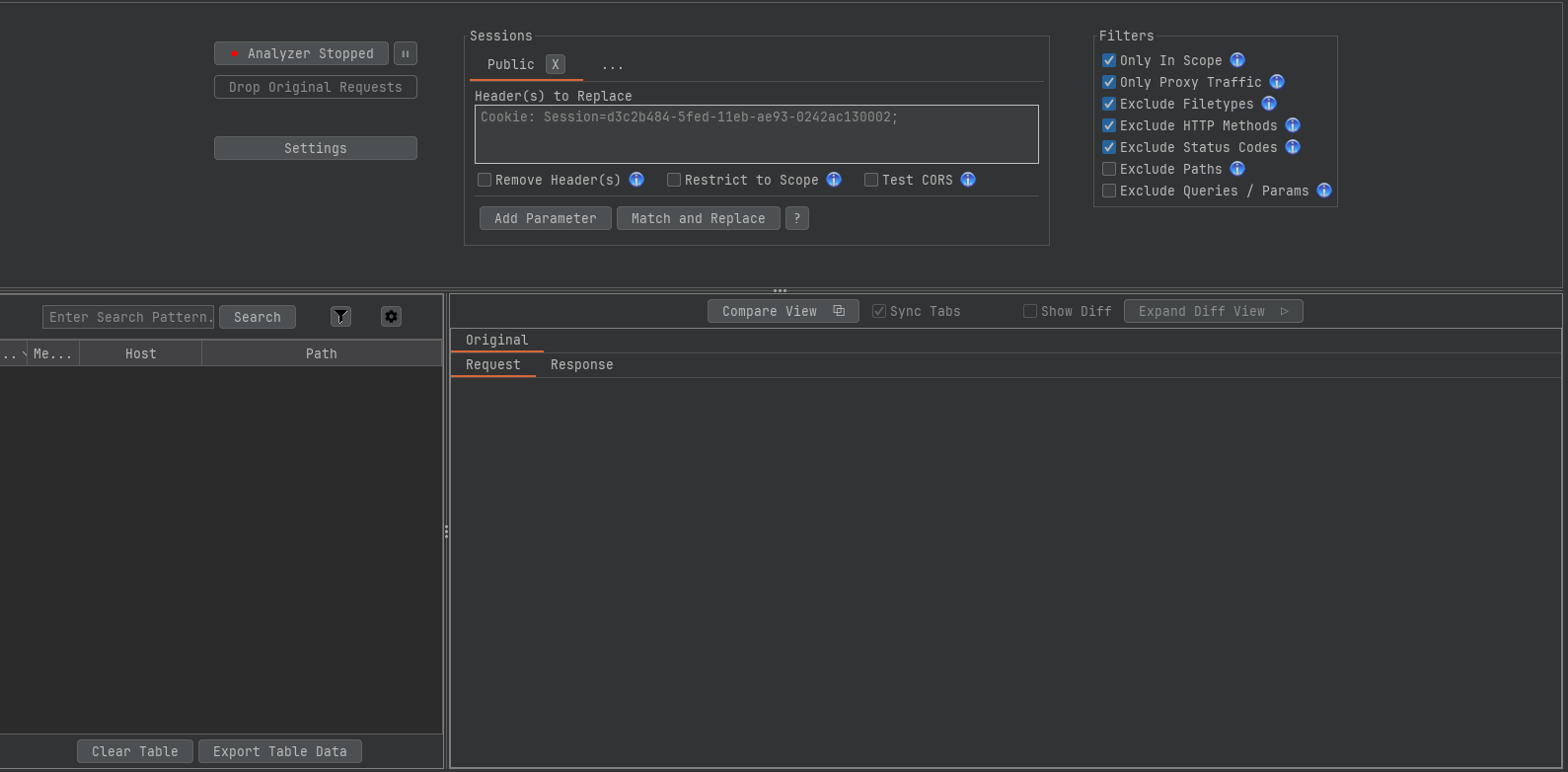Image resolution: width=1568 pixels, height=772 pixels.
Task: Click the pause icon beside Analyzer Stopped
Action: pyautogui.click(x=406, y=53)
